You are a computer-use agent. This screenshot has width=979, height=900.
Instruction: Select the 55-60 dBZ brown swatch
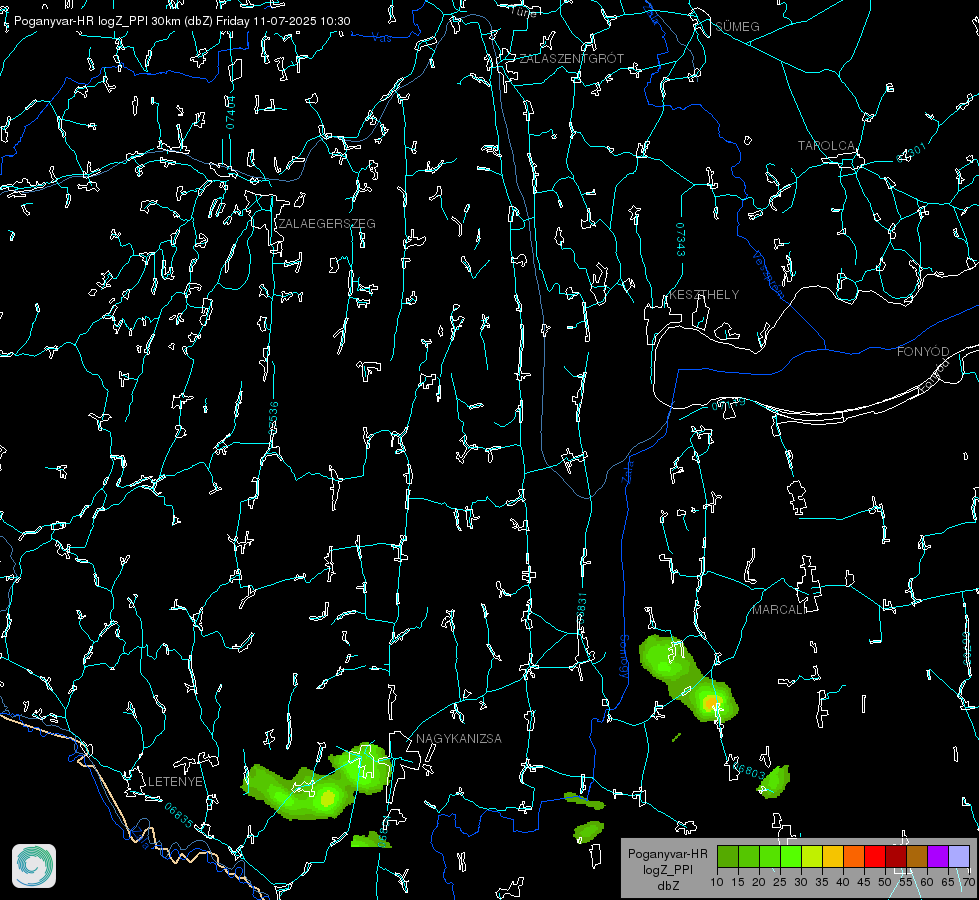(x=917, y=856)
